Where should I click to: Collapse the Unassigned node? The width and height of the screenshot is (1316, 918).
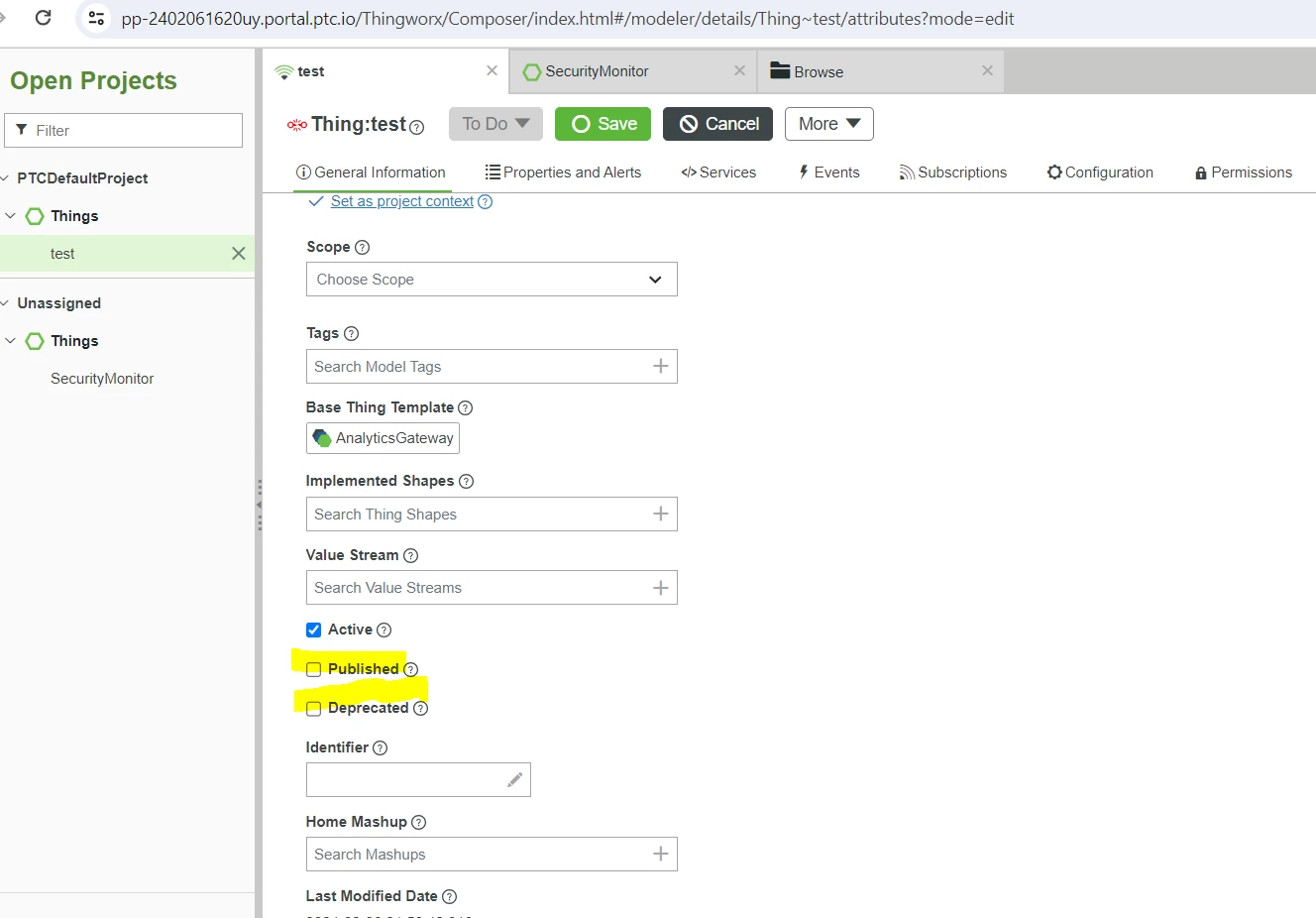click(5, 303)
